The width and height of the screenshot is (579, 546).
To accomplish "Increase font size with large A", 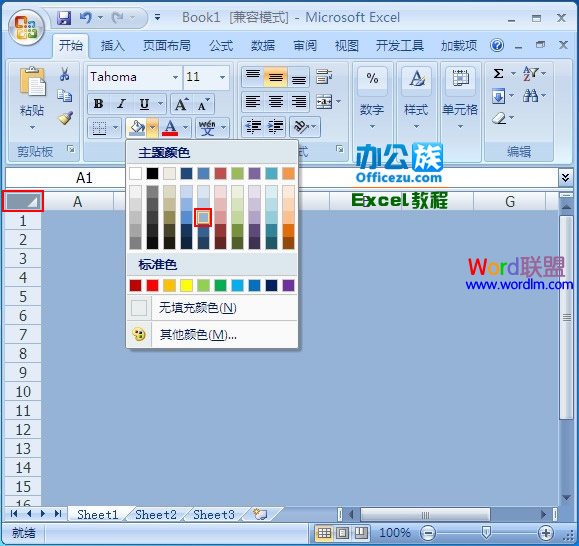I will point(181,104).
